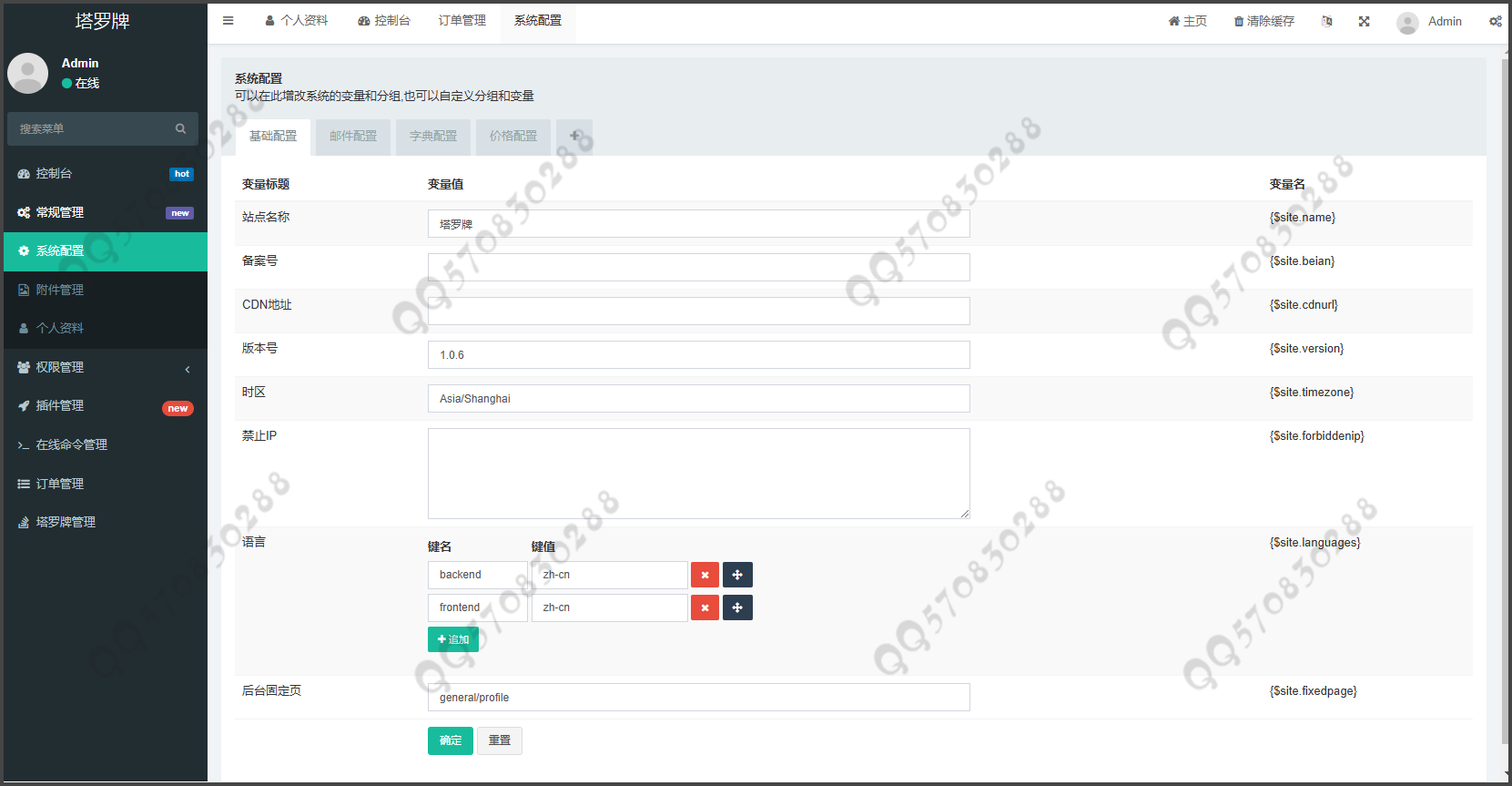Screen dimensions: 1512x786
Task: Click into the 站点名称 input field
Action: (698, 224)
